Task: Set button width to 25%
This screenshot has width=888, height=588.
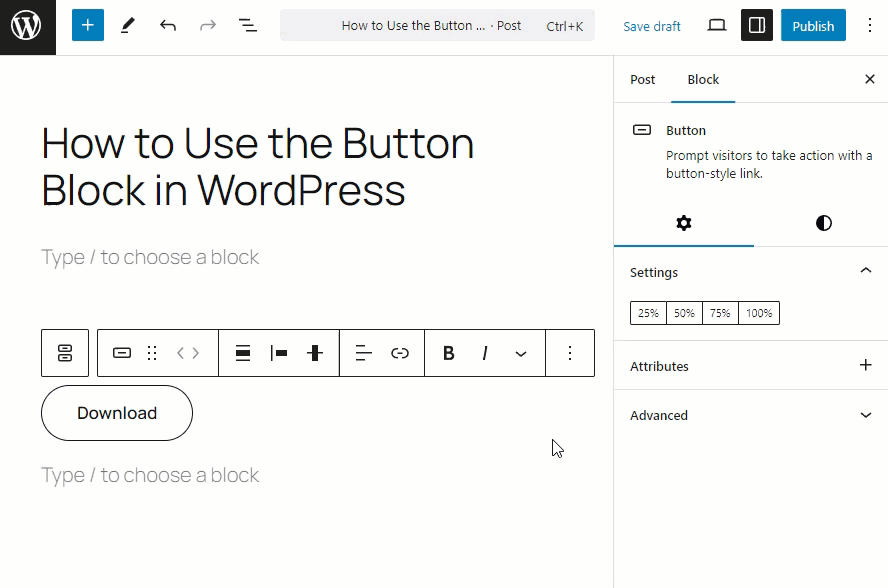Action: [x=648, y=313]
